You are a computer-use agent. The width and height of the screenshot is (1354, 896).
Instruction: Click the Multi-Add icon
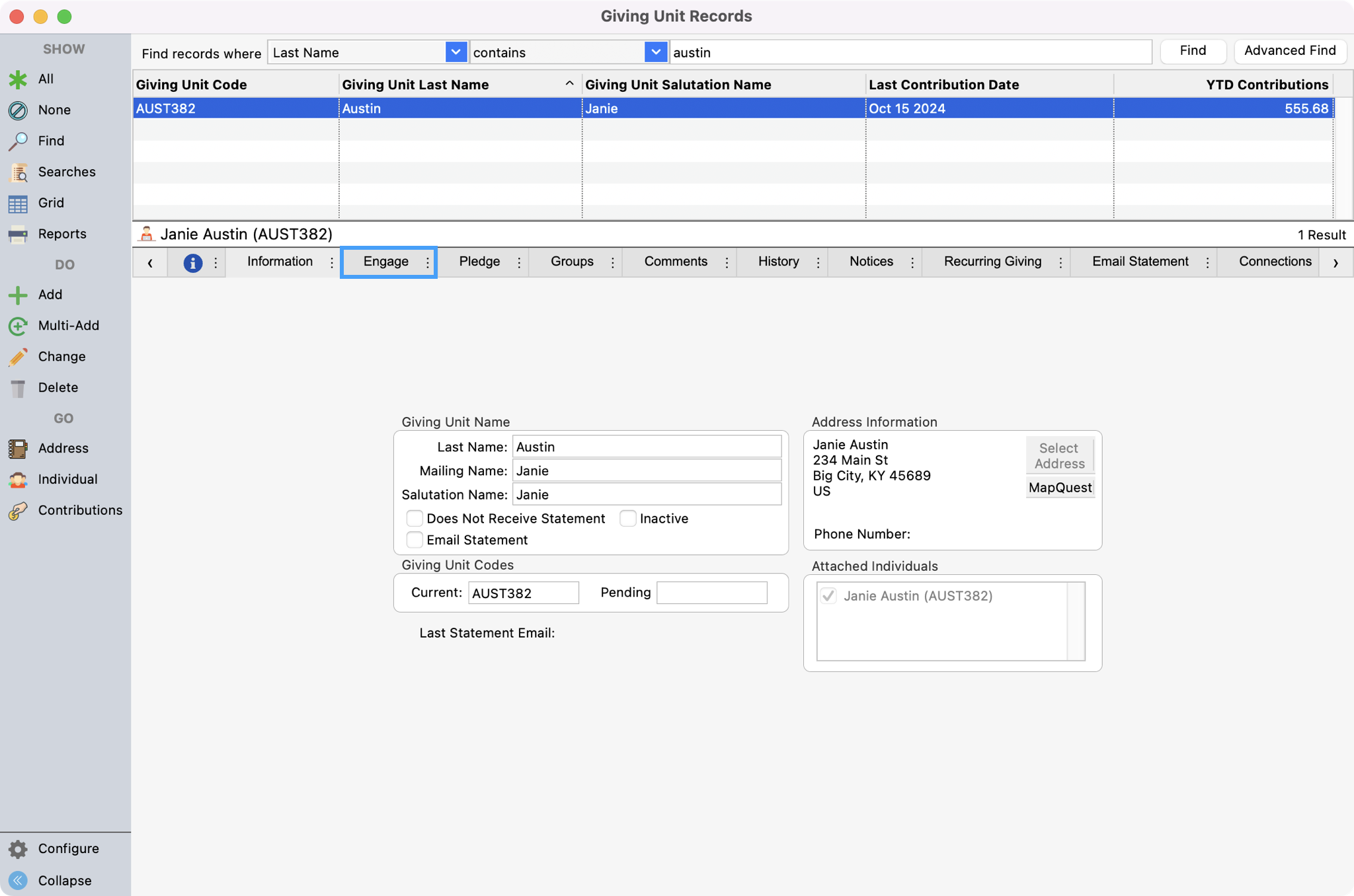pos(18,326)
